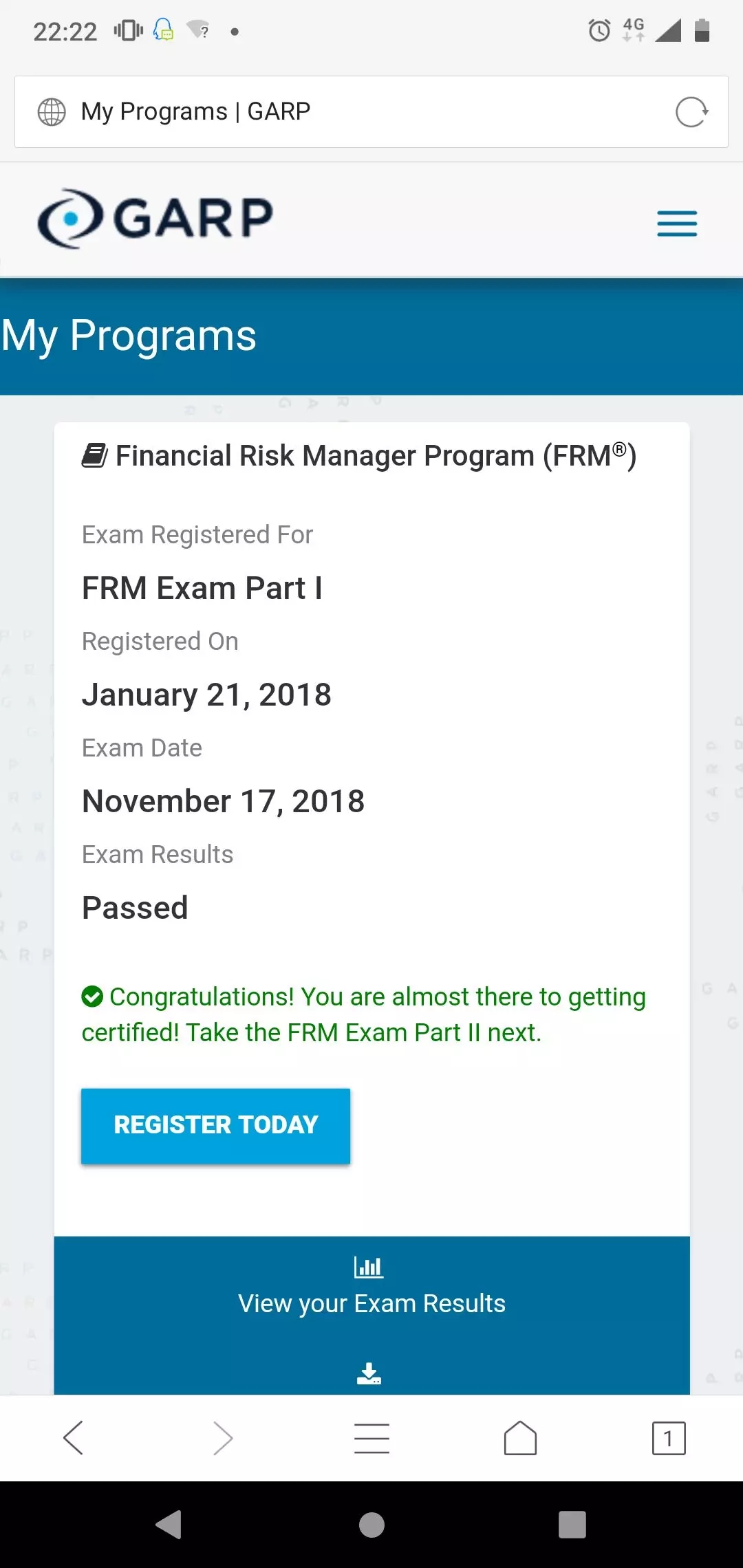Click the REGISTER TODAY button

click(x=215, y=1125)
